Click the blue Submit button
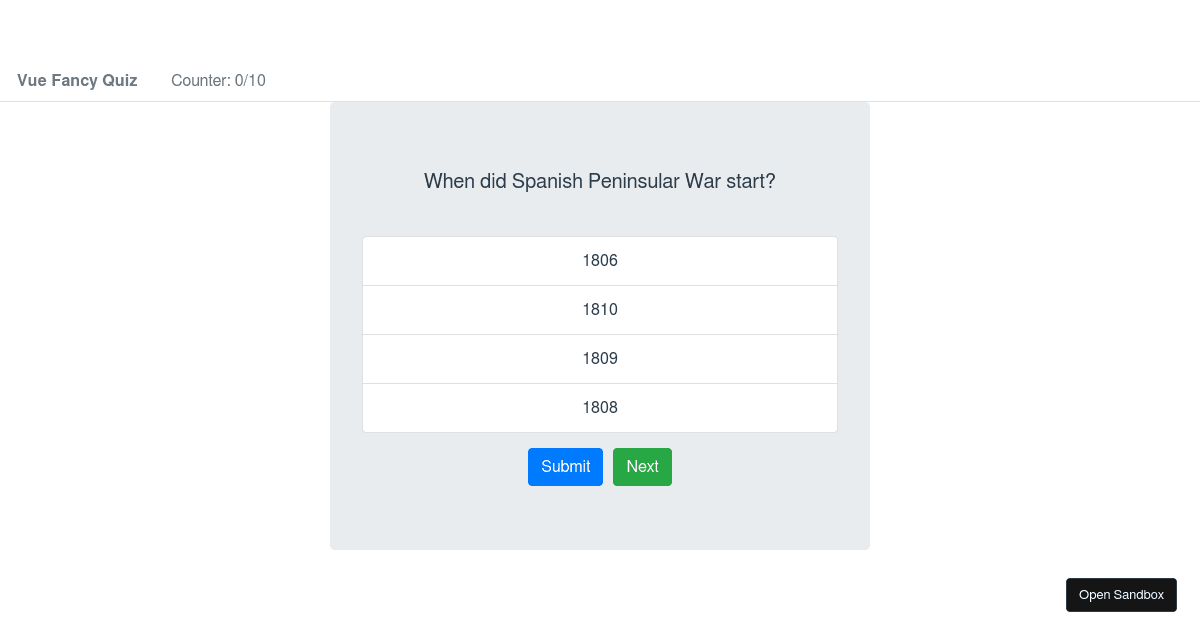Image resolution: width=1200 pixels, height=630 pixels. 565,467
